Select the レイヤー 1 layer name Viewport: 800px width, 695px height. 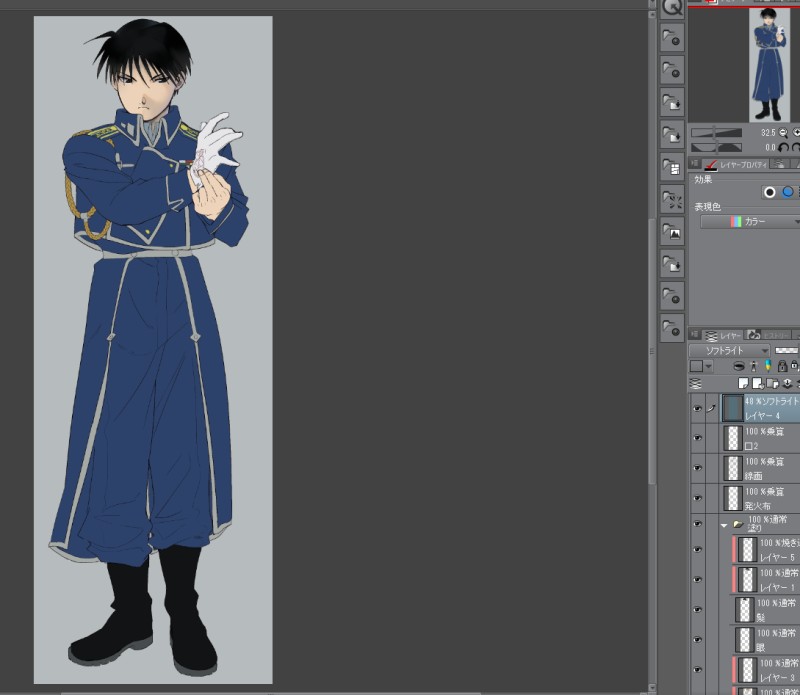[777, 587]
